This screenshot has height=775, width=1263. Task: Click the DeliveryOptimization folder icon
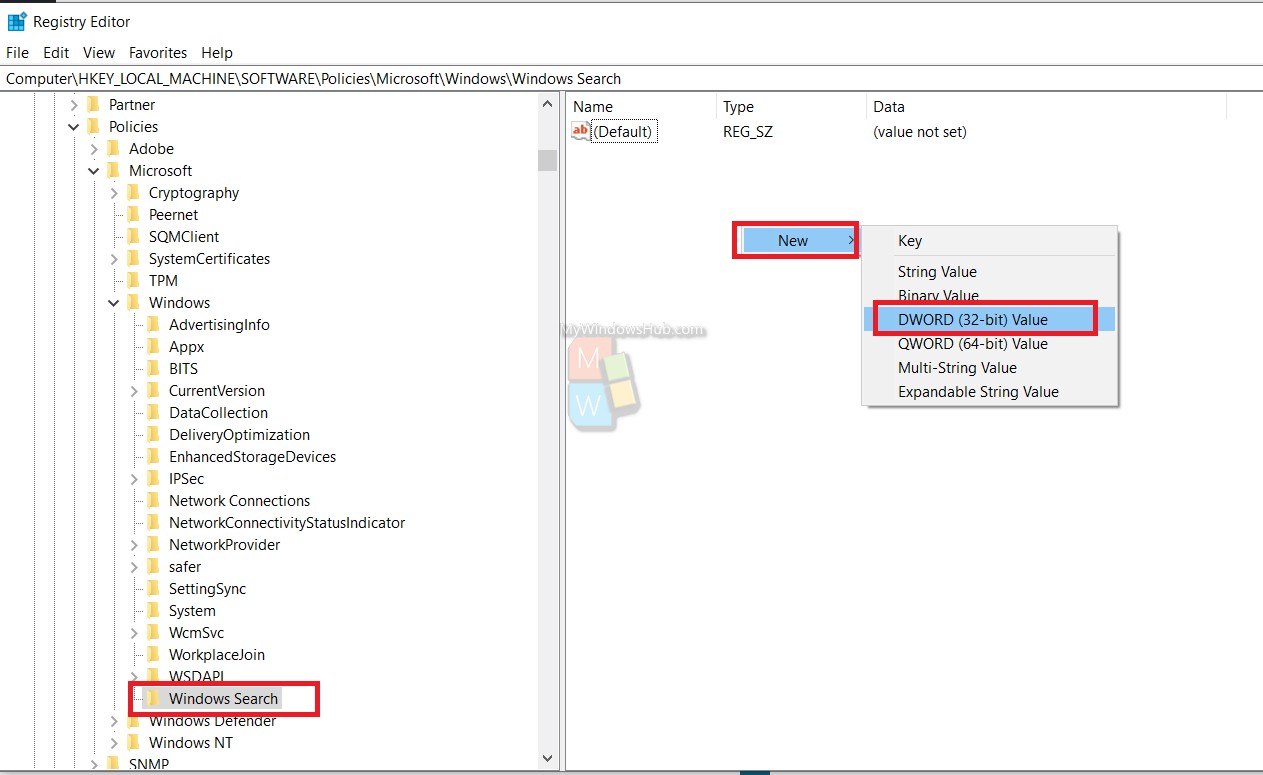tap(154, 434)
